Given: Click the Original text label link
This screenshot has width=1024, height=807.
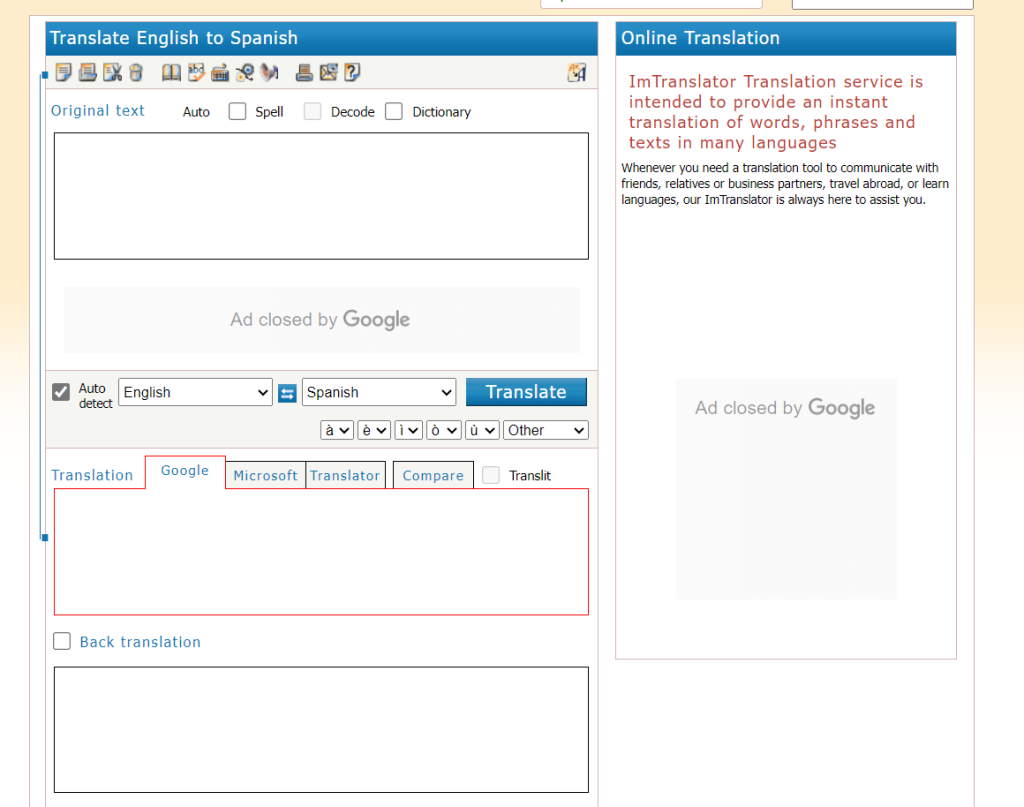Looking at the screenshot, I should click(98, 110).
